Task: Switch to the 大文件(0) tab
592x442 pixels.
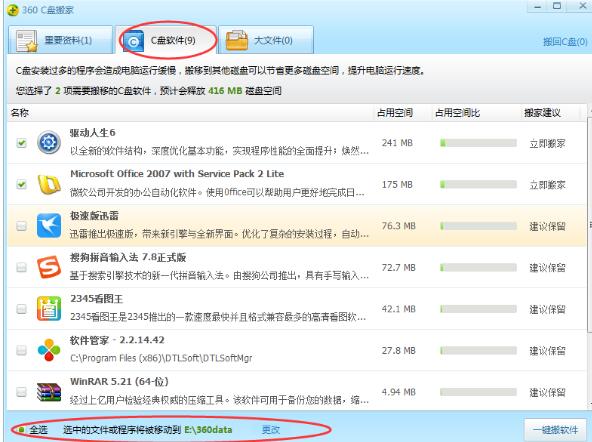Action: click(266, 40)
